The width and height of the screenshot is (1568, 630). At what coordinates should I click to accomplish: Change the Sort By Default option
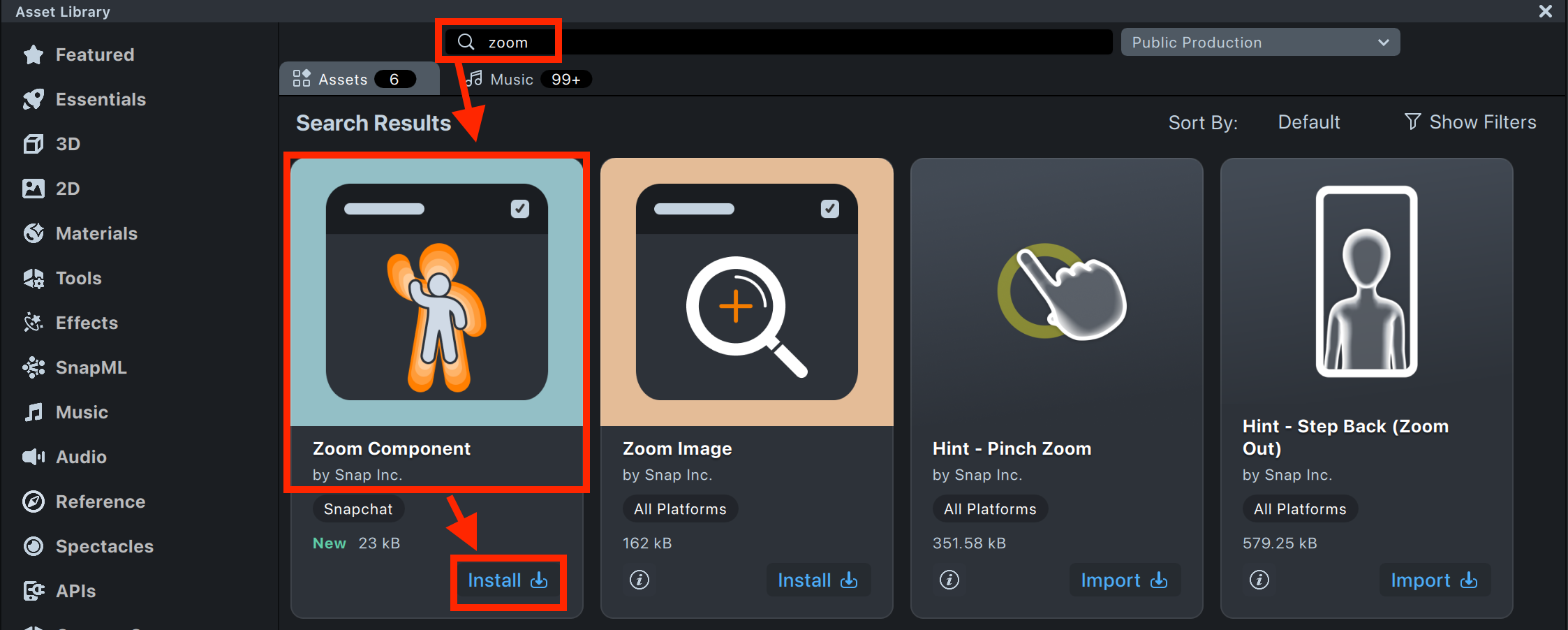(1309, 122)
